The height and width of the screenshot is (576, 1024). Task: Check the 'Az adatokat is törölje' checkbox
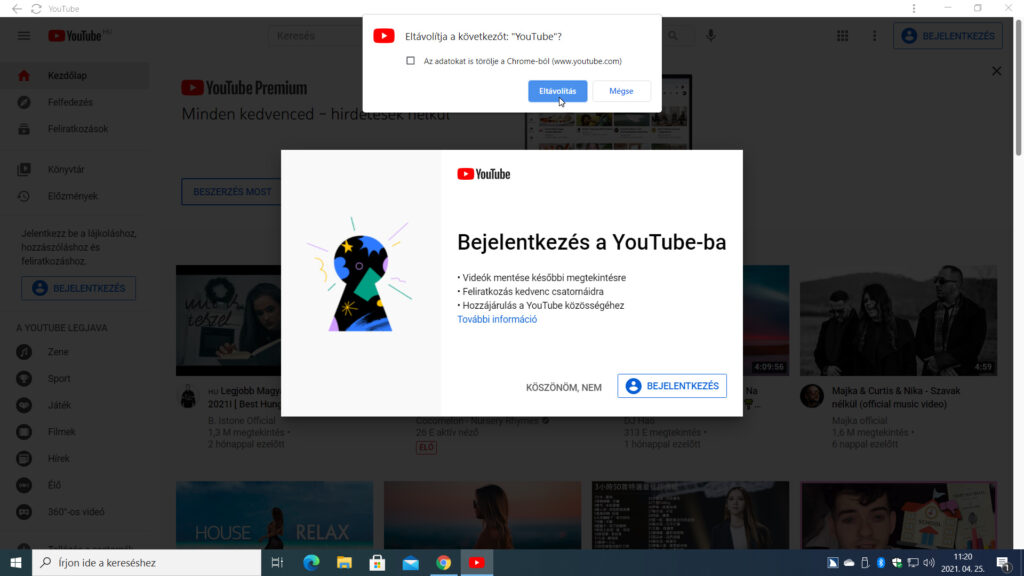click(410, 61)
